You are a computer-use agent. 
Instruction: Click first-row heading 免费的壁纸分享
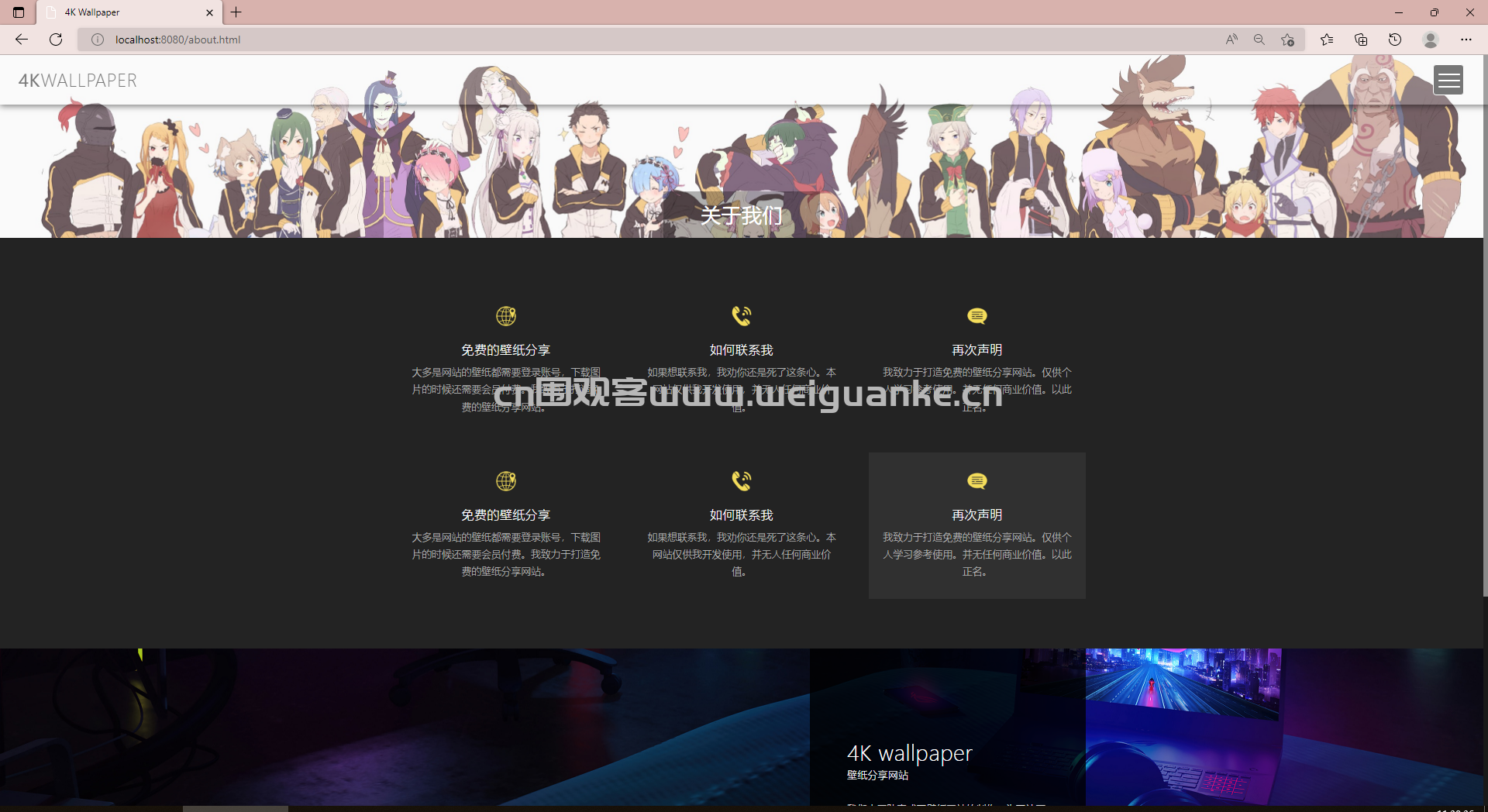[506, 350]
